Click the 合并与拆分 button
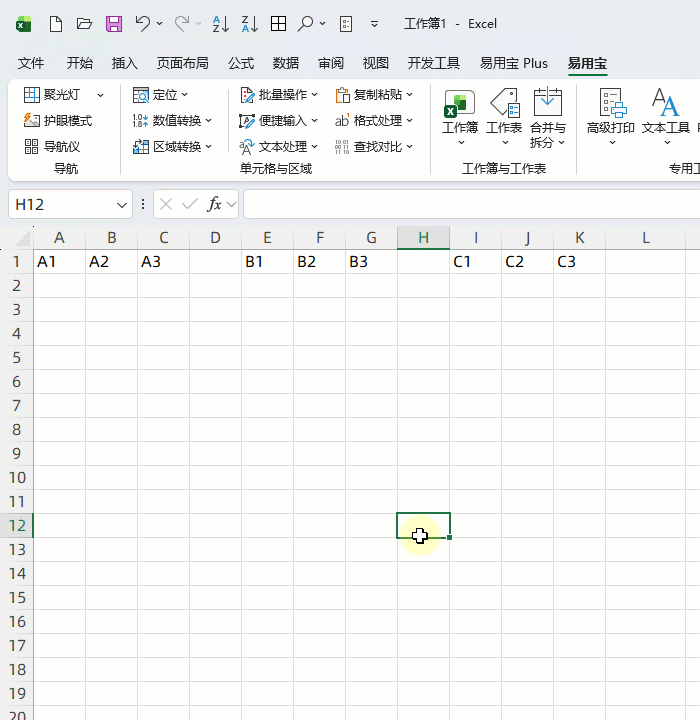This screenshot has width=700, height=720. [547, 116]
